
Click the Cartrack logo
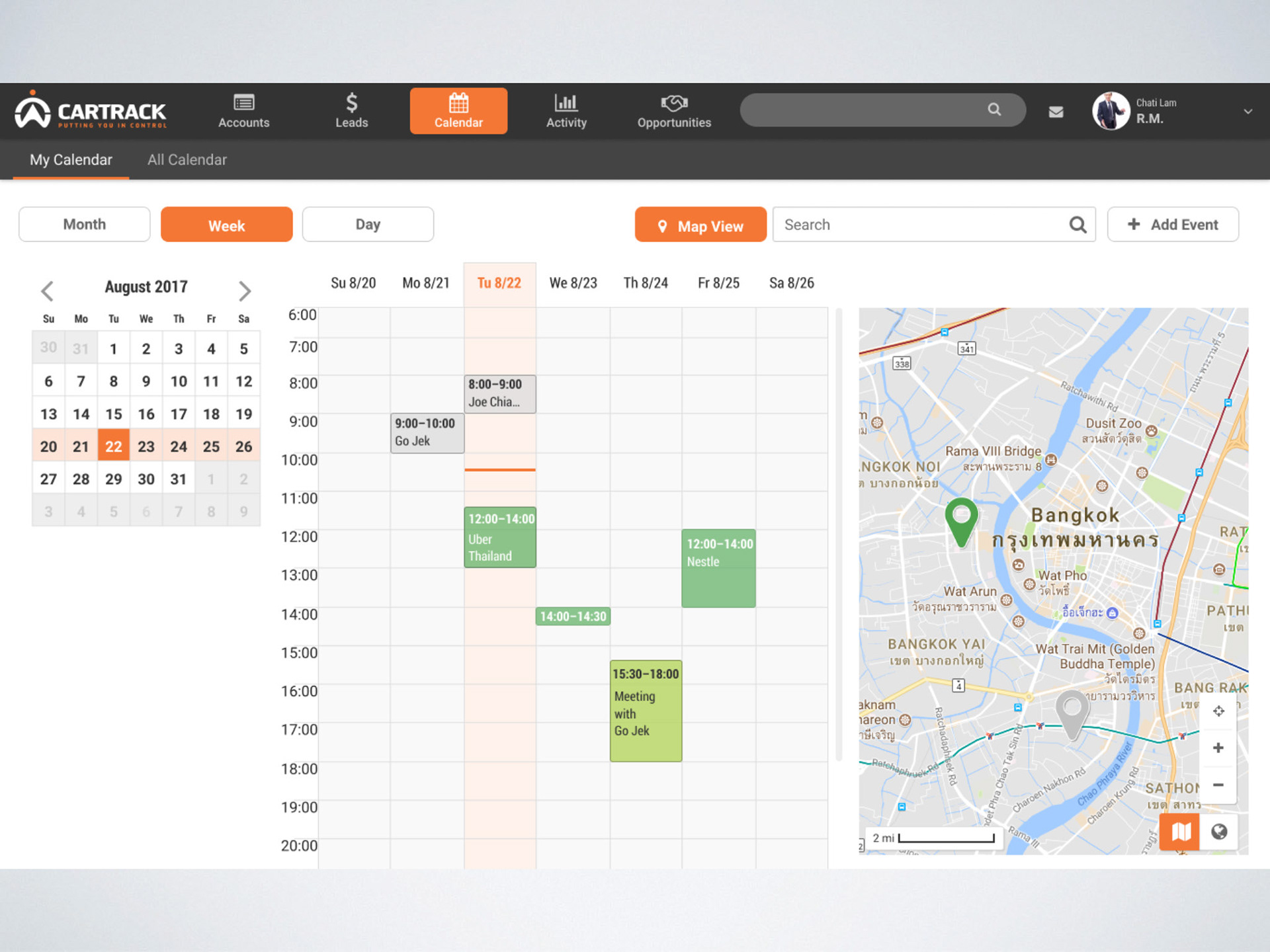point(91,110)
